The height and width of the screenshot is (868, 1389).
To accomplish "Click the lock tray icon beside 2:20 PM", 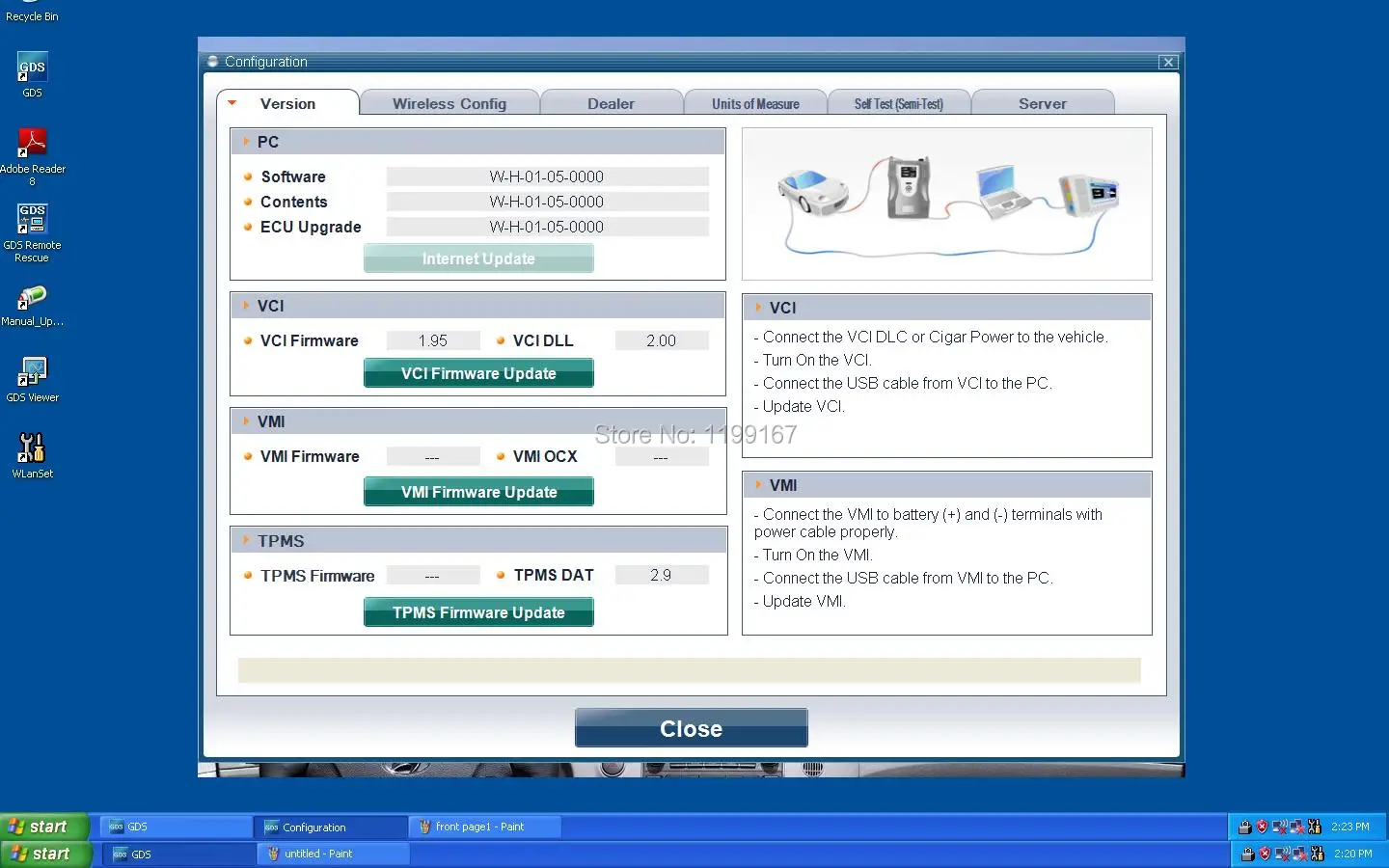I will 1247,854.
